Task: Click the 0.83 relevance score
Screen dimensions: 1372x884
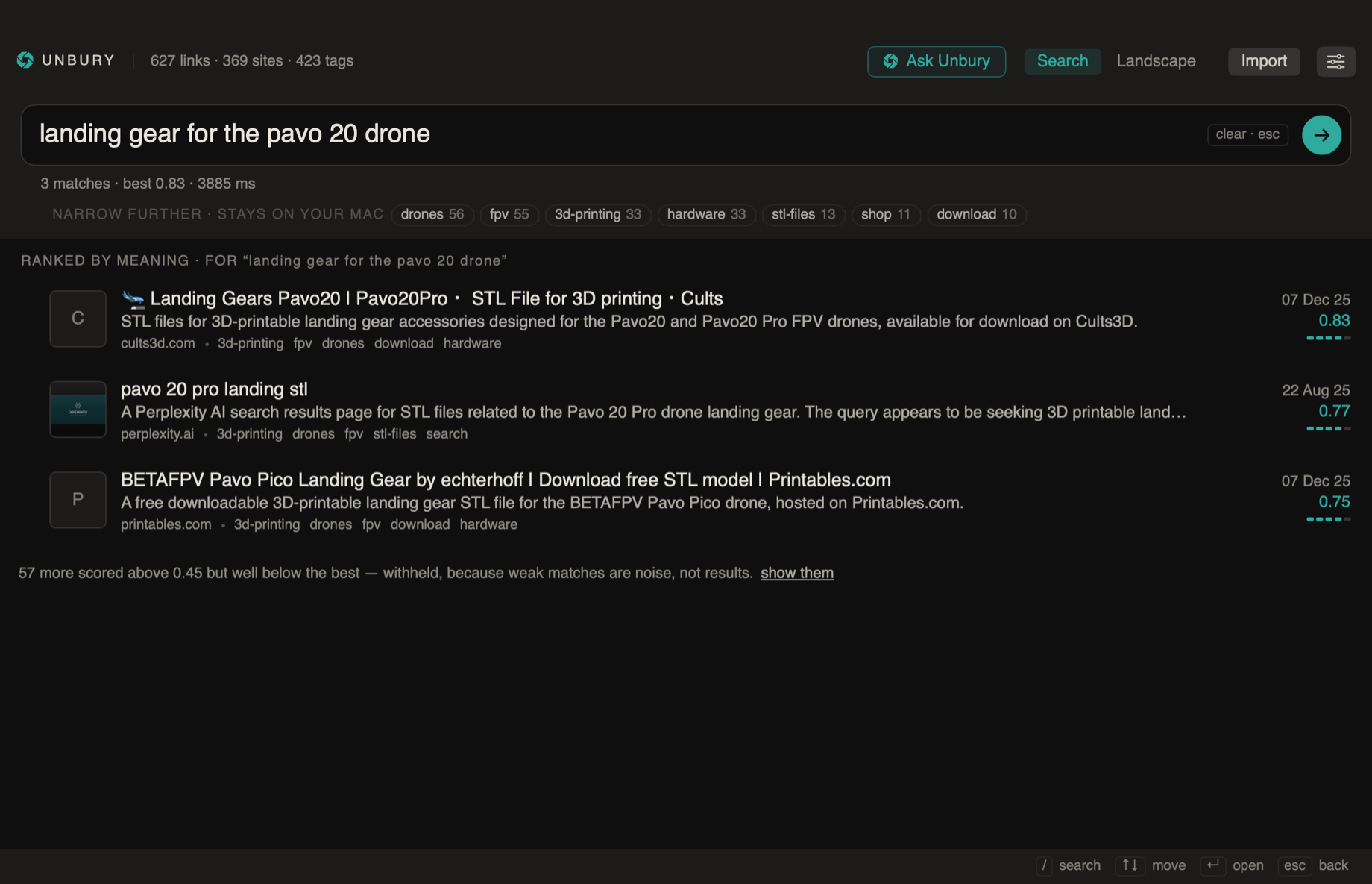Action: pos(1334,321)
